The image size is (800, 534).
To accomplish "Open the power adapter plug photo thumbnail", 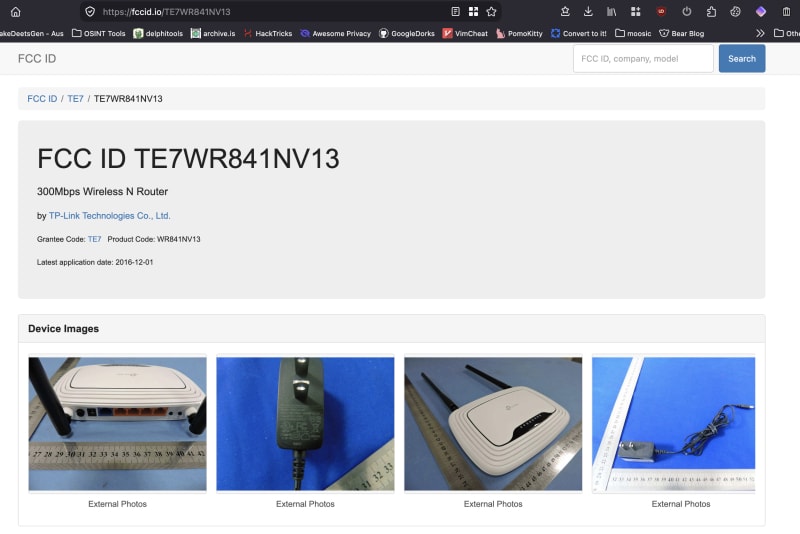I will coord(305,423).
